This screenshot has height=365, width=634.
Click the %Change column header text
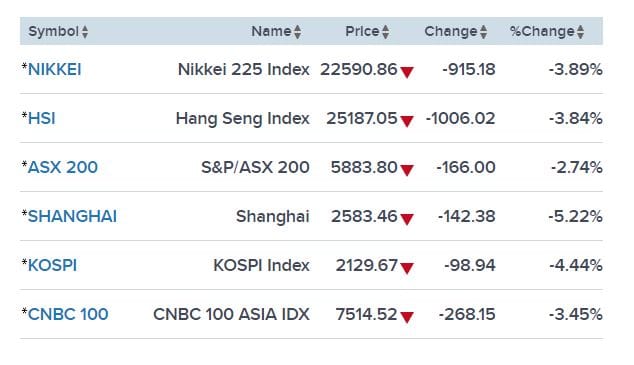coord(542,32)
